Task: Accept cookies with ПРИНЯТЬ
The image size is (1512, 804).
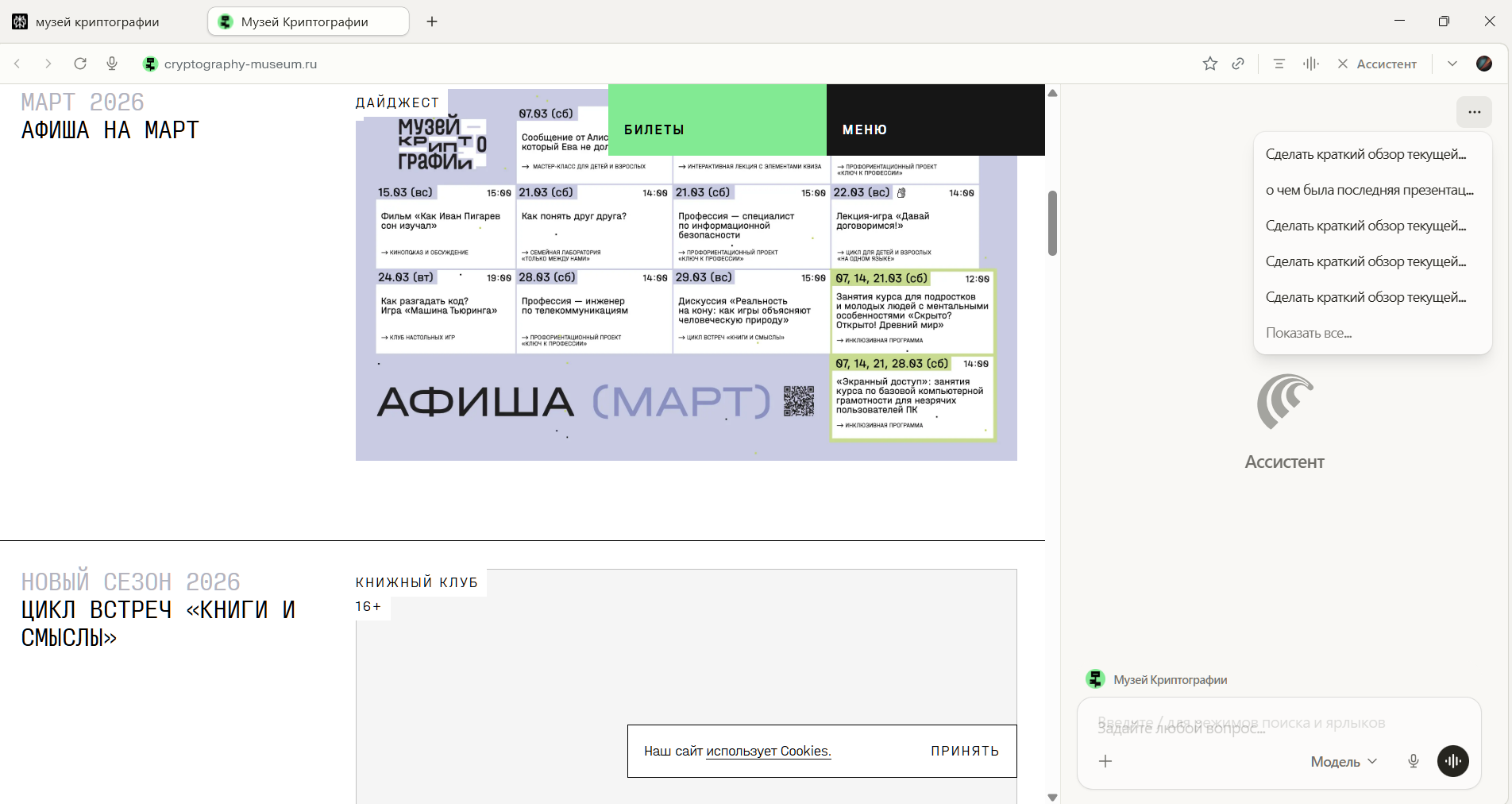Action: click(965, 751)
